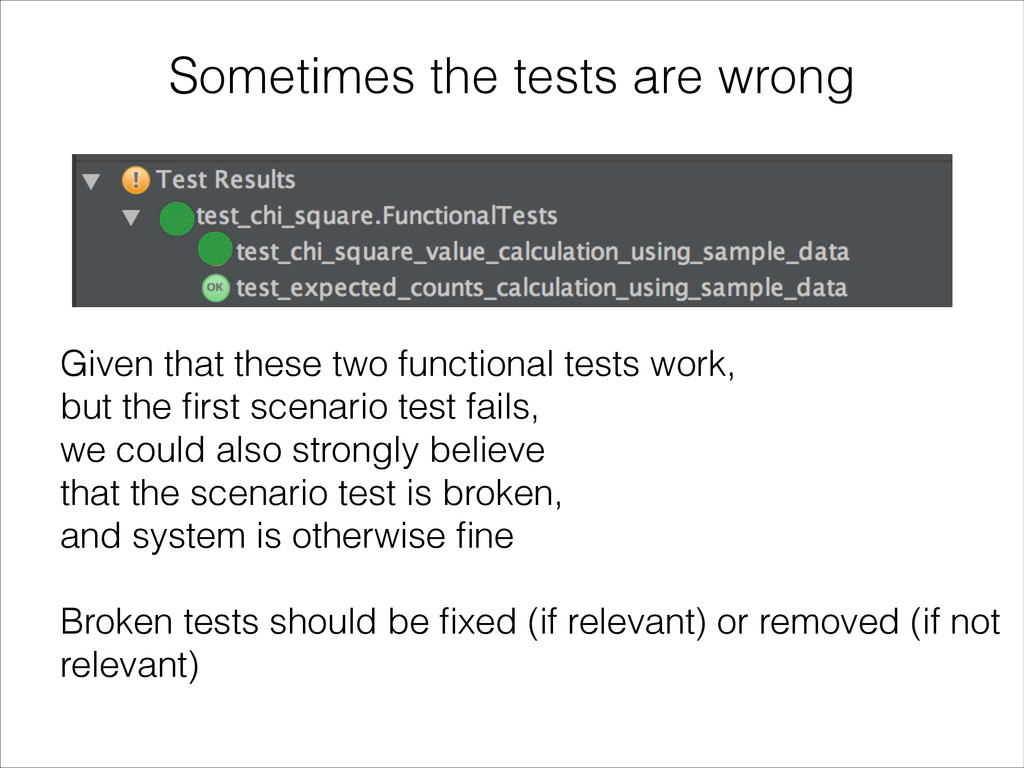Click the final word 'relevant)' on the last line
The width and height of the screenshot is (1024, 768).
129,665
